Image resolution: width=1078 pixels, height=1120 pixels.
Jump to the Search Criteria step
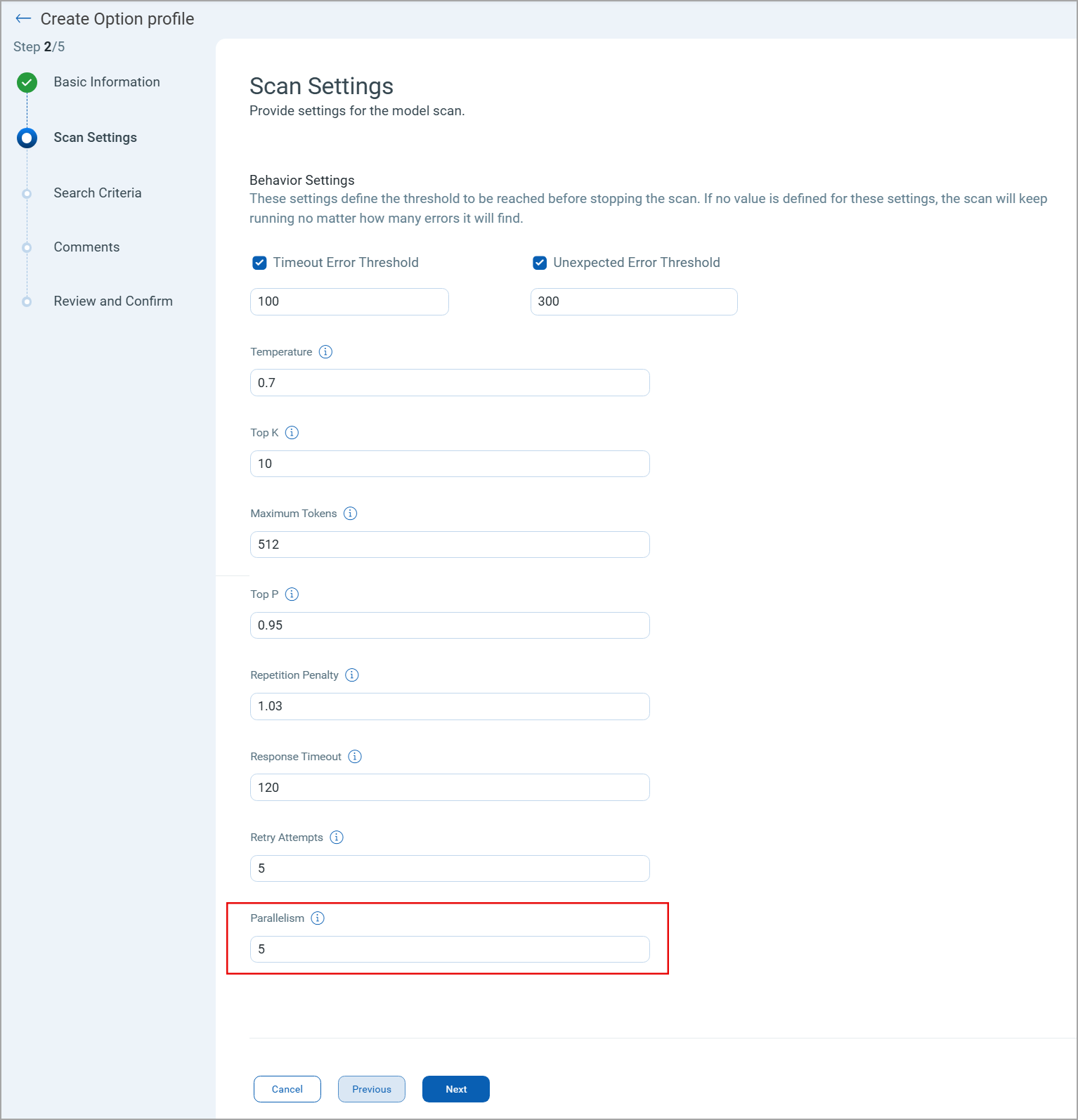click(98, 193)
